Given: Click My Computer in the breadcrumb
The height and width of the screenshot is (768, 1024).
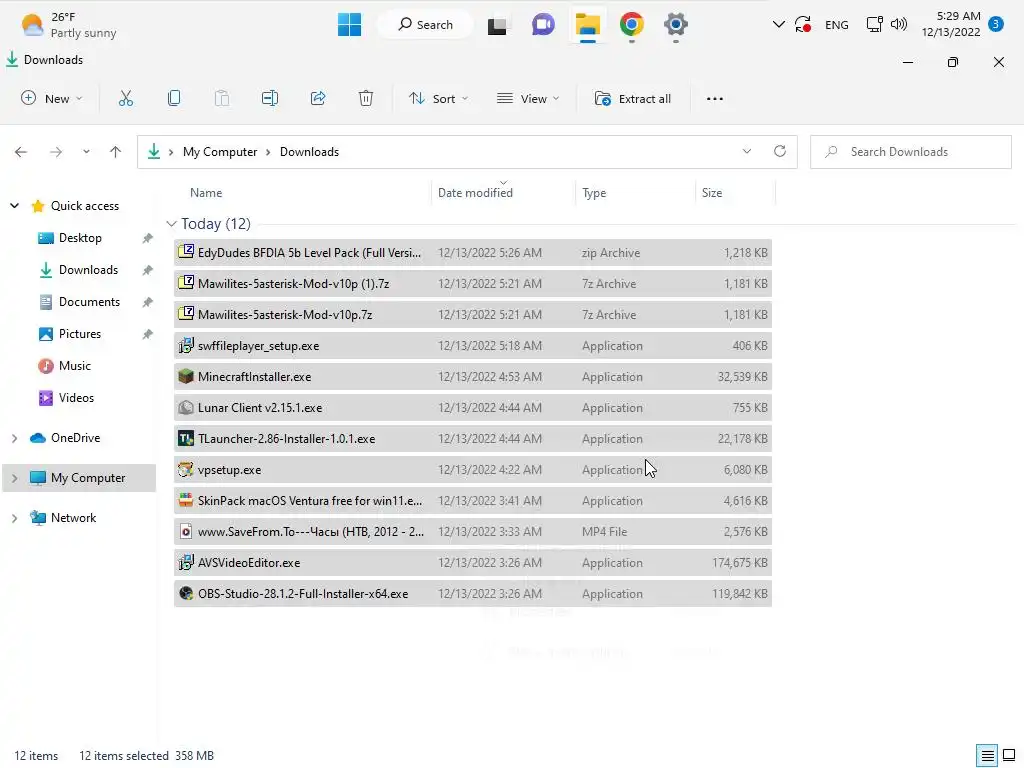Looking at the screenshot, I should point(220,152).
